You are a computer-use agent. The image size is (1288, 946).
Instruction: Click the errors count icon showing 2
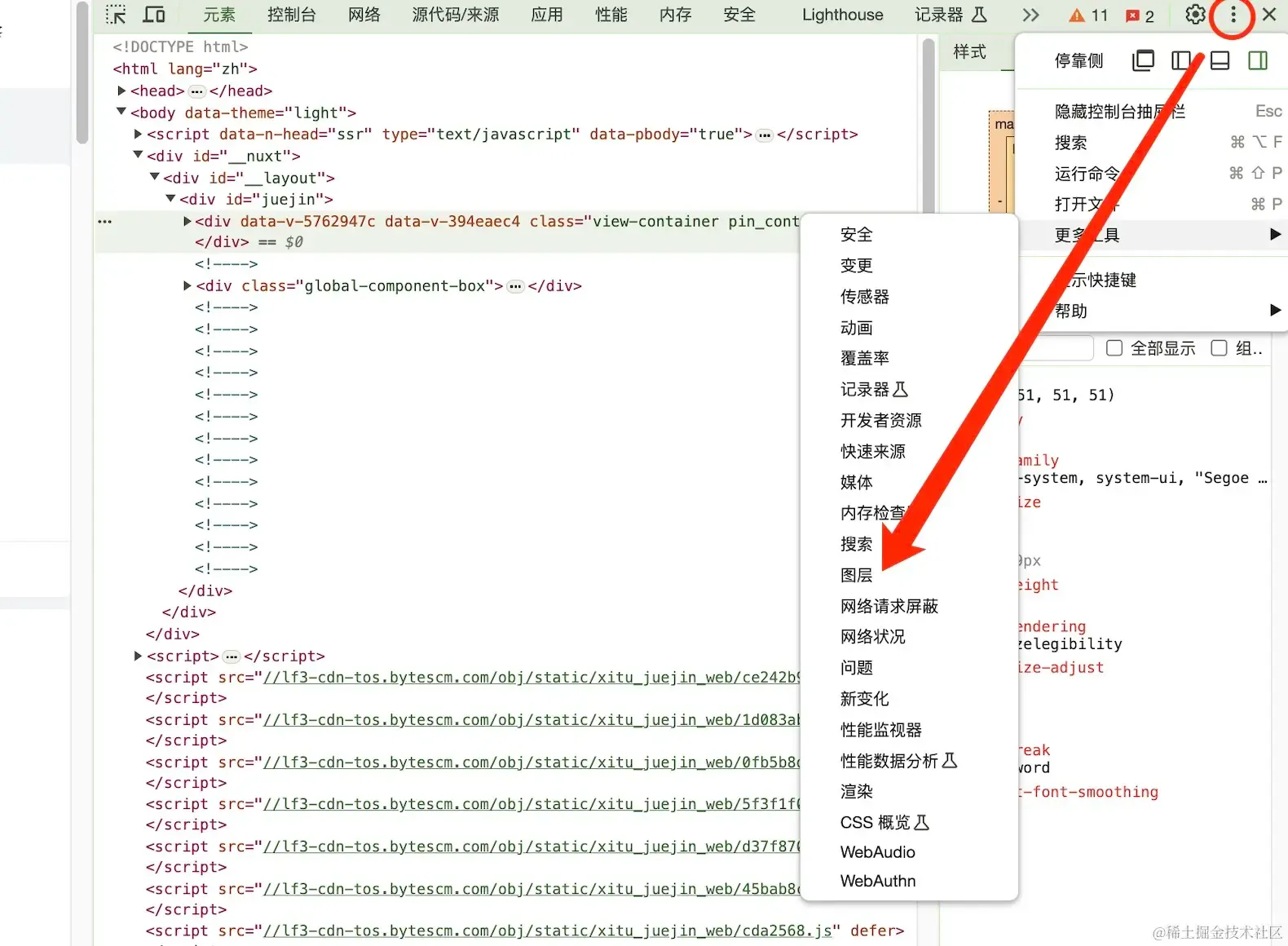1140,15
